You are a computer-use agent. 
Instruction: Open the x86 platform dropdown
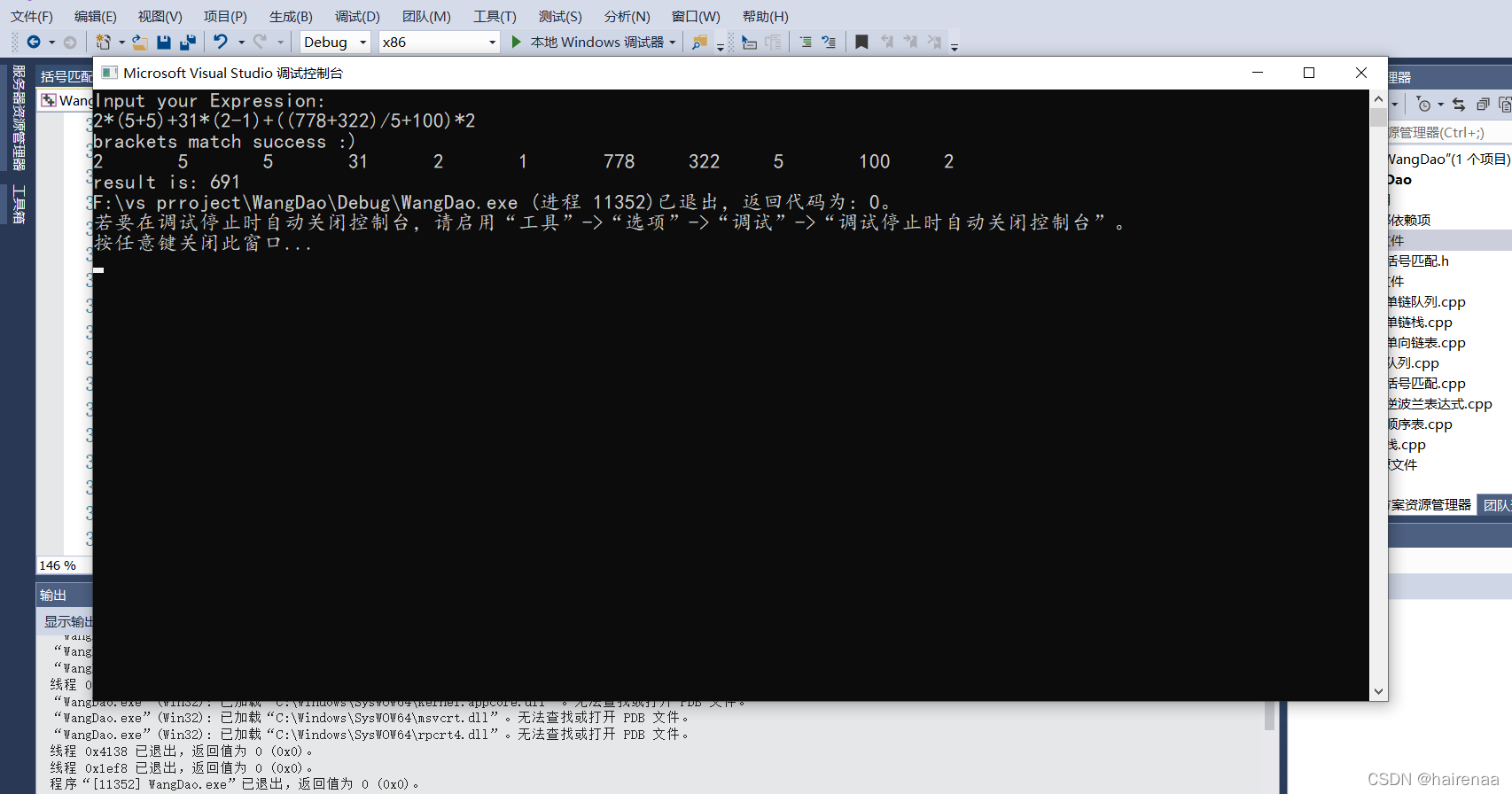[439, 42]
